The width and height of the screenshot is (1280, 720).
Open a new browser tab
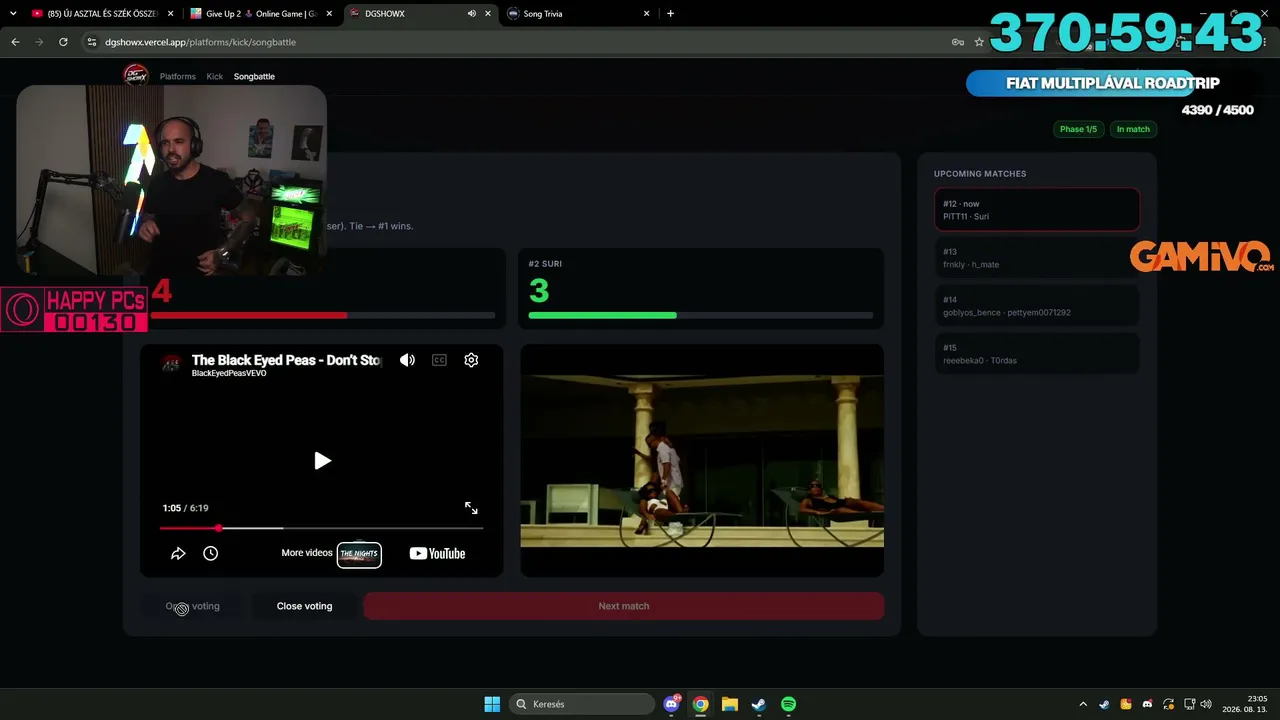click(x=670, y=14)
